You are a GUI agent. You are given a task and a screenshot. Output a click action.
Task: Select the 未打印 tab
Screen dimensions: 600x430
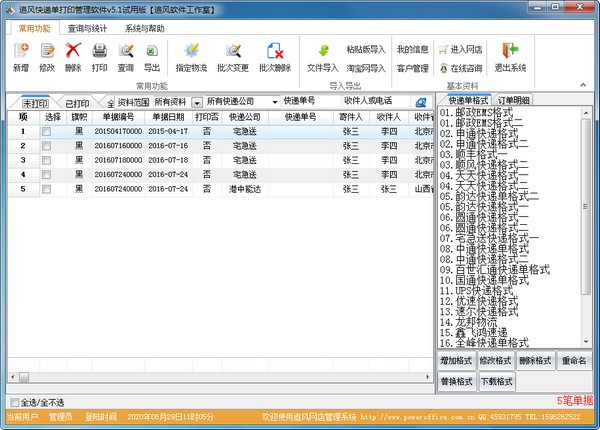[x=36, y=103]
